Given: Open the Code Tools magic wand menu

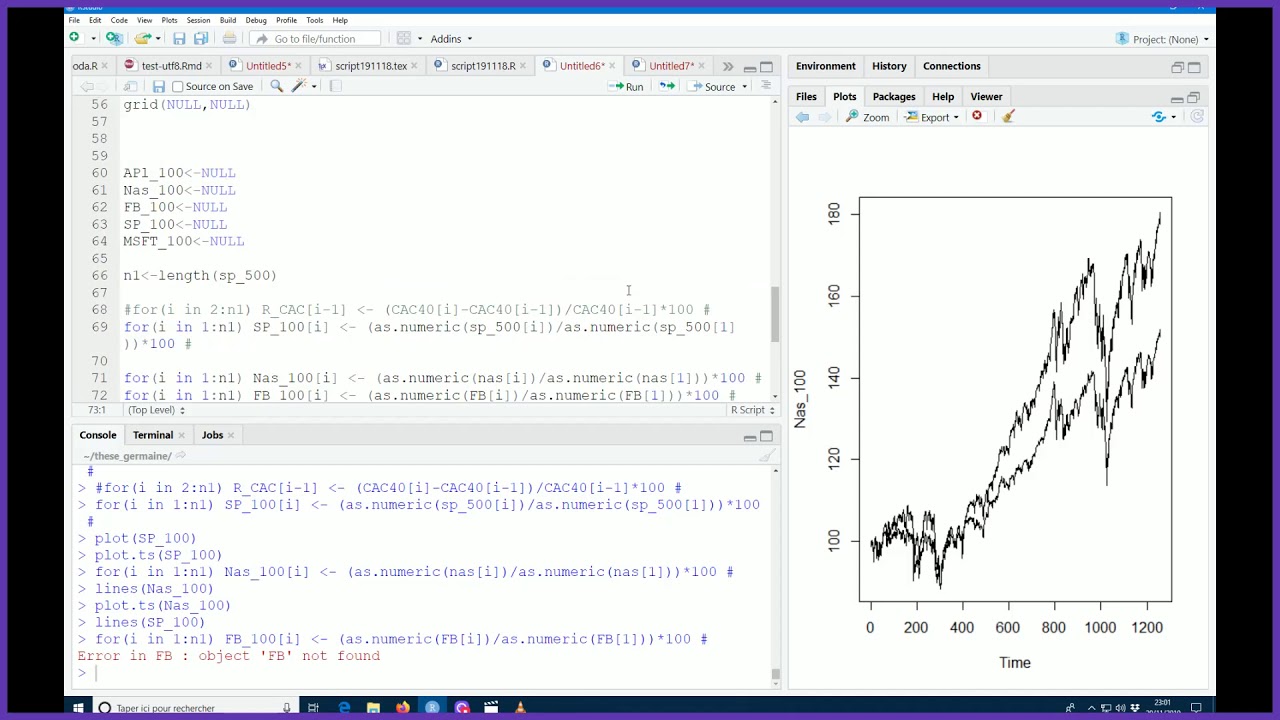Looking at the screenshot, I should coord(302,86).
